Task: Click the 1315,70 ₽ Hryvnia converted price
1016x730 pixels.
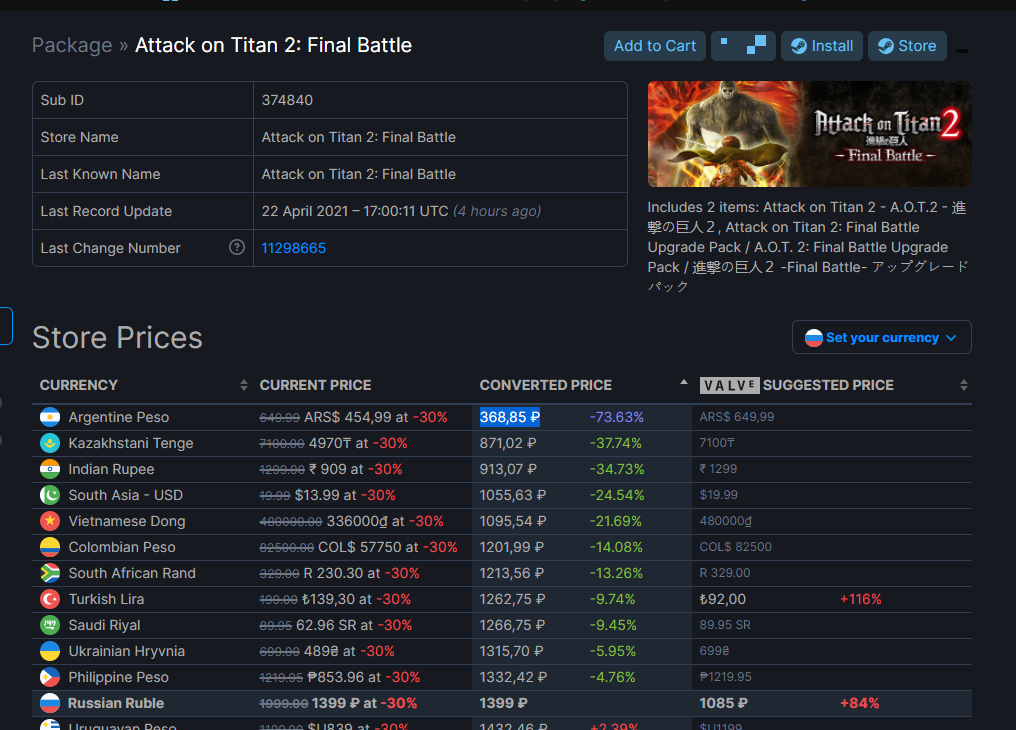Action: pyautogui.click(x=511, y=651)
